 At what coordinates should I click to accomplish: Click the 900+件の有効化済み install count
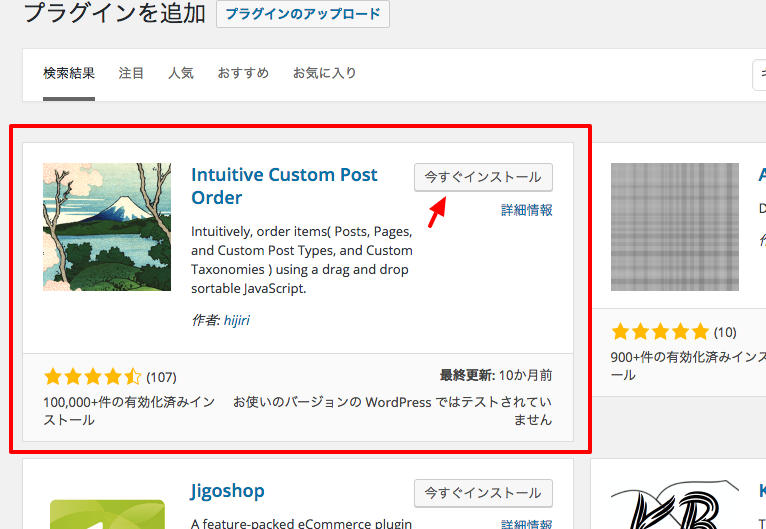pos(688,366)
